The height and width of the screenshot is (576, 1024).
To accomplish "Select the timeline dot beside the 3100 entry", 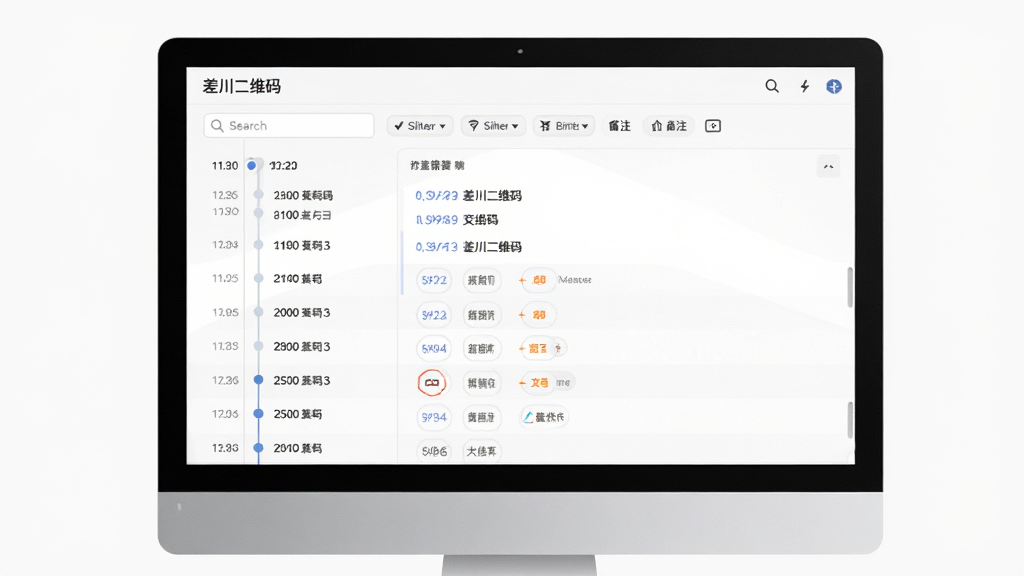I will (x=259, y=214).
